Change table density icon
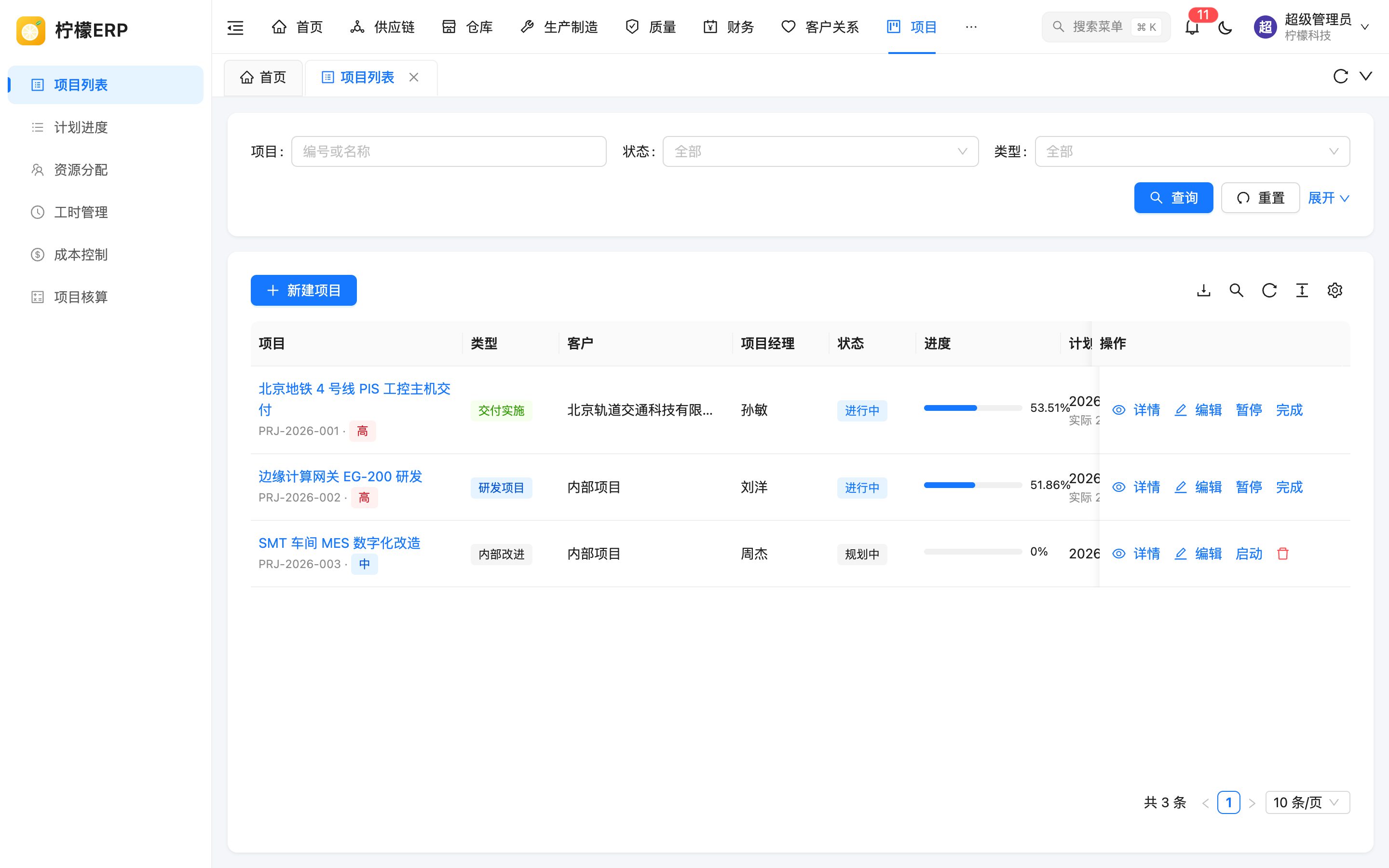This screenshot has height=868, width=1389. (x=1302, y=290)
